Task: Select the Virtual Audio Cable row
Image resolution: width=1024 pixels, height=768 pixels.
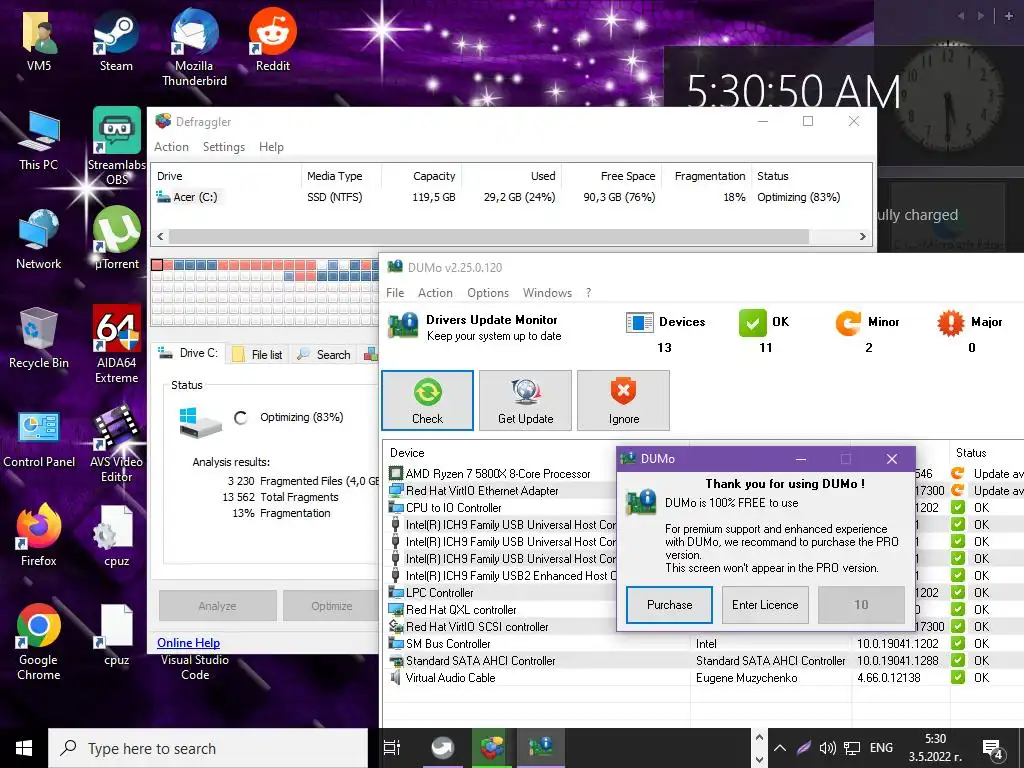Action: click(x=705, y=677)
